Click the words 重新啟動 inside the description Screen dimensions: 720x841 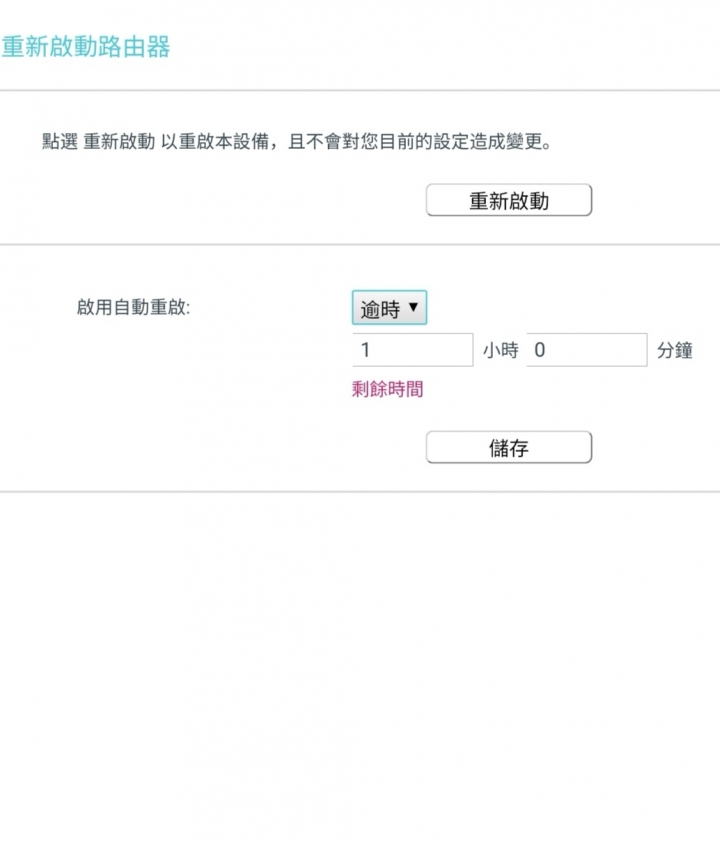point(119,142)
